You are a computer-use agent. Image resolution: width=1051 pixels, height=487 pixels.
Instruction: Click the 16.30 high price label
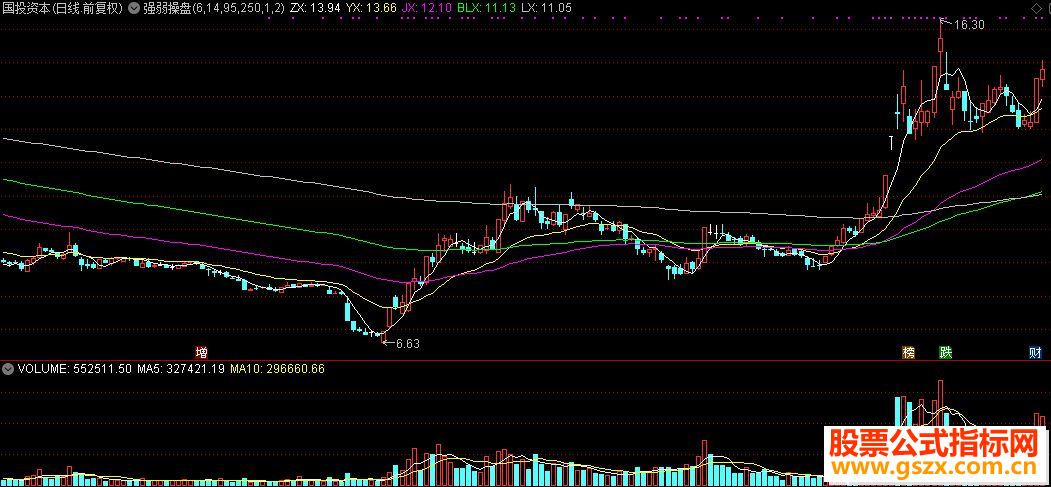pyautogui.click(x=969, y=25)
